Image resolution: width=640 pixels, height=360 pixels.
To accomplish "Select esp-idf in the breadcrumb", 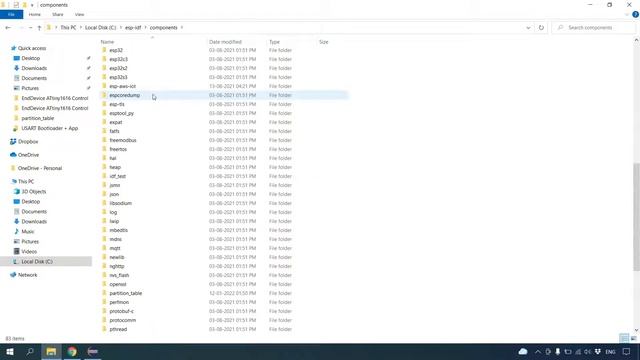I will click(133, 28).
